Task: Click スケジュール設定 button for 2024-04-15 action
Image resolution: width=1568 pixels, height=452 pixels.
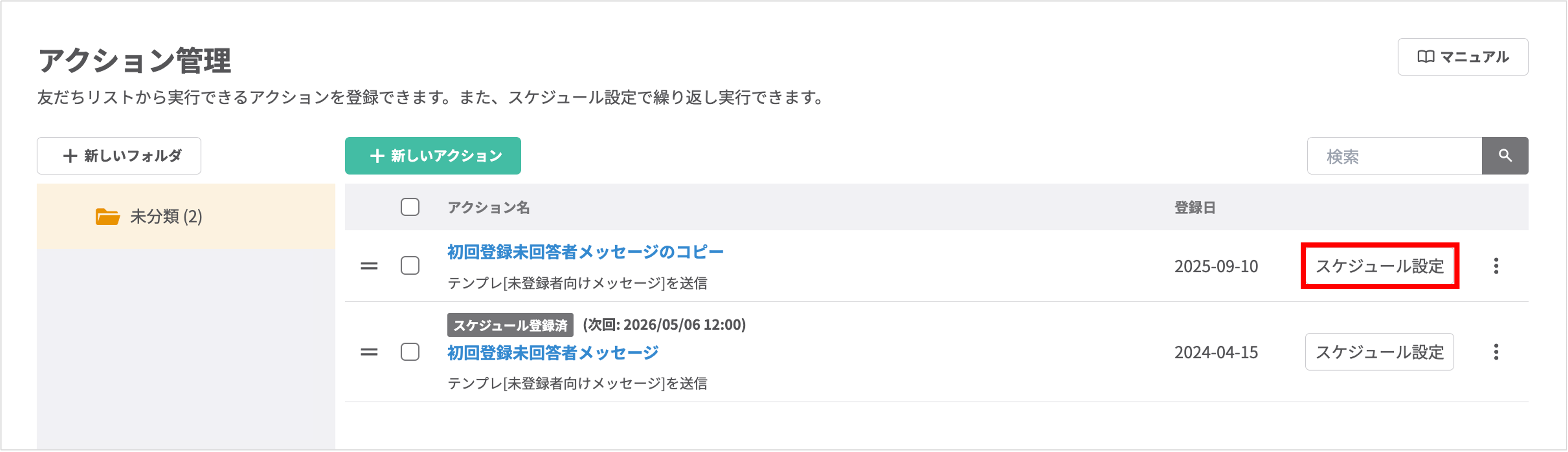Action: pyautogui.click(x=1379, y=352)
